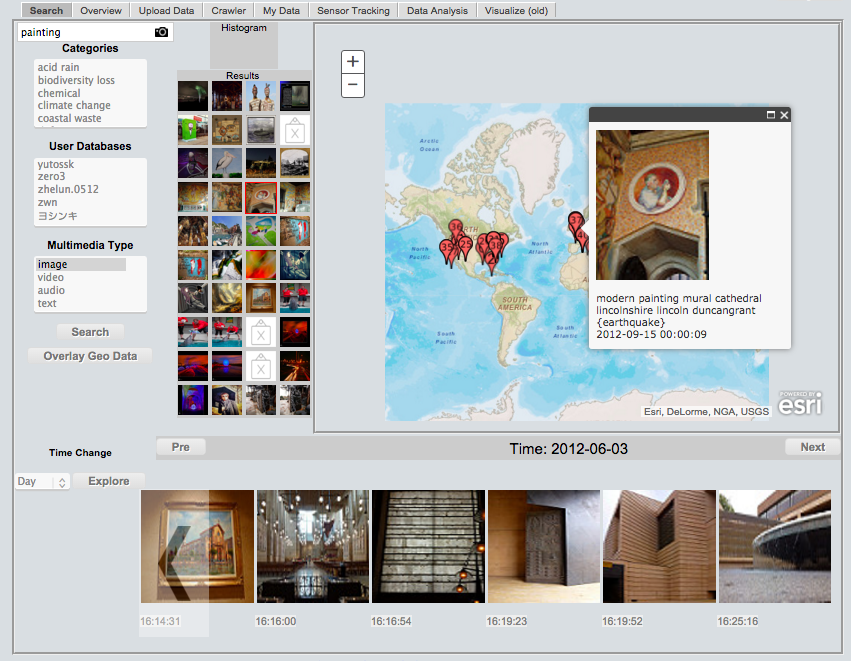Open the Day time unit dropdown
The height and width of the screenshot is (661, 851).
pos(42,481)
